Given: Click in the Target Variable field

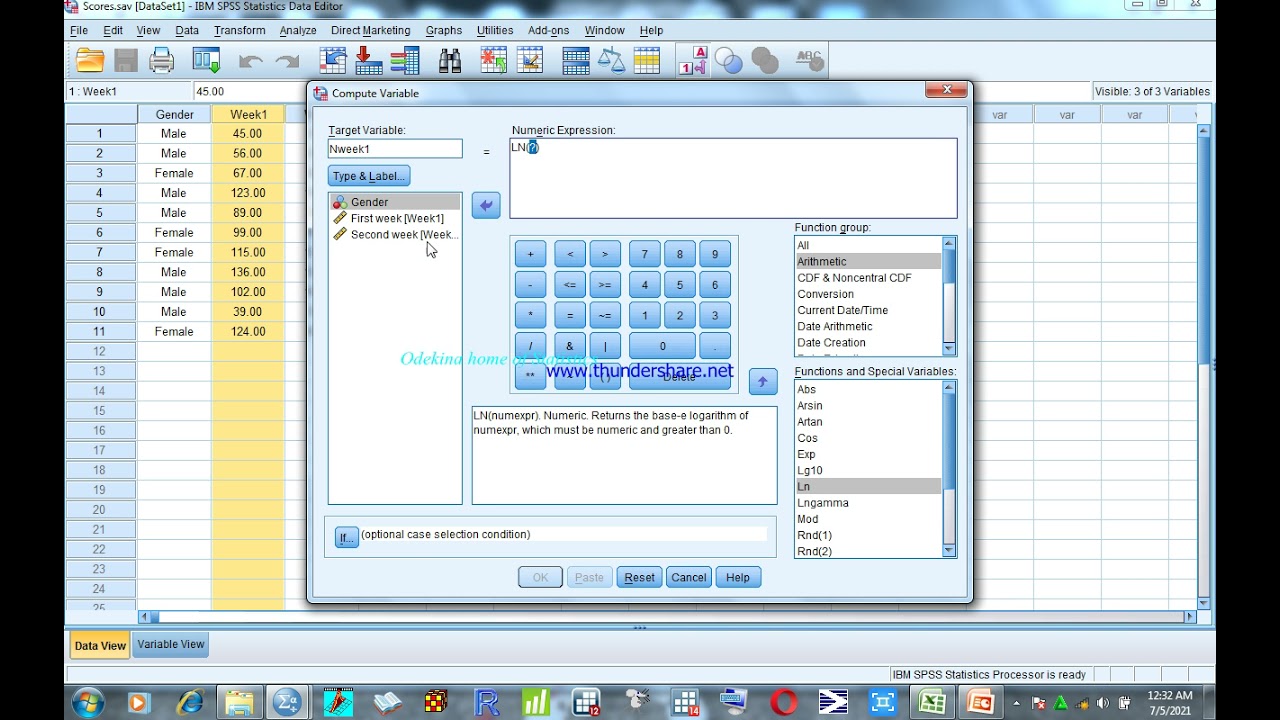Looking at the screenshot, I should (395, 149).
